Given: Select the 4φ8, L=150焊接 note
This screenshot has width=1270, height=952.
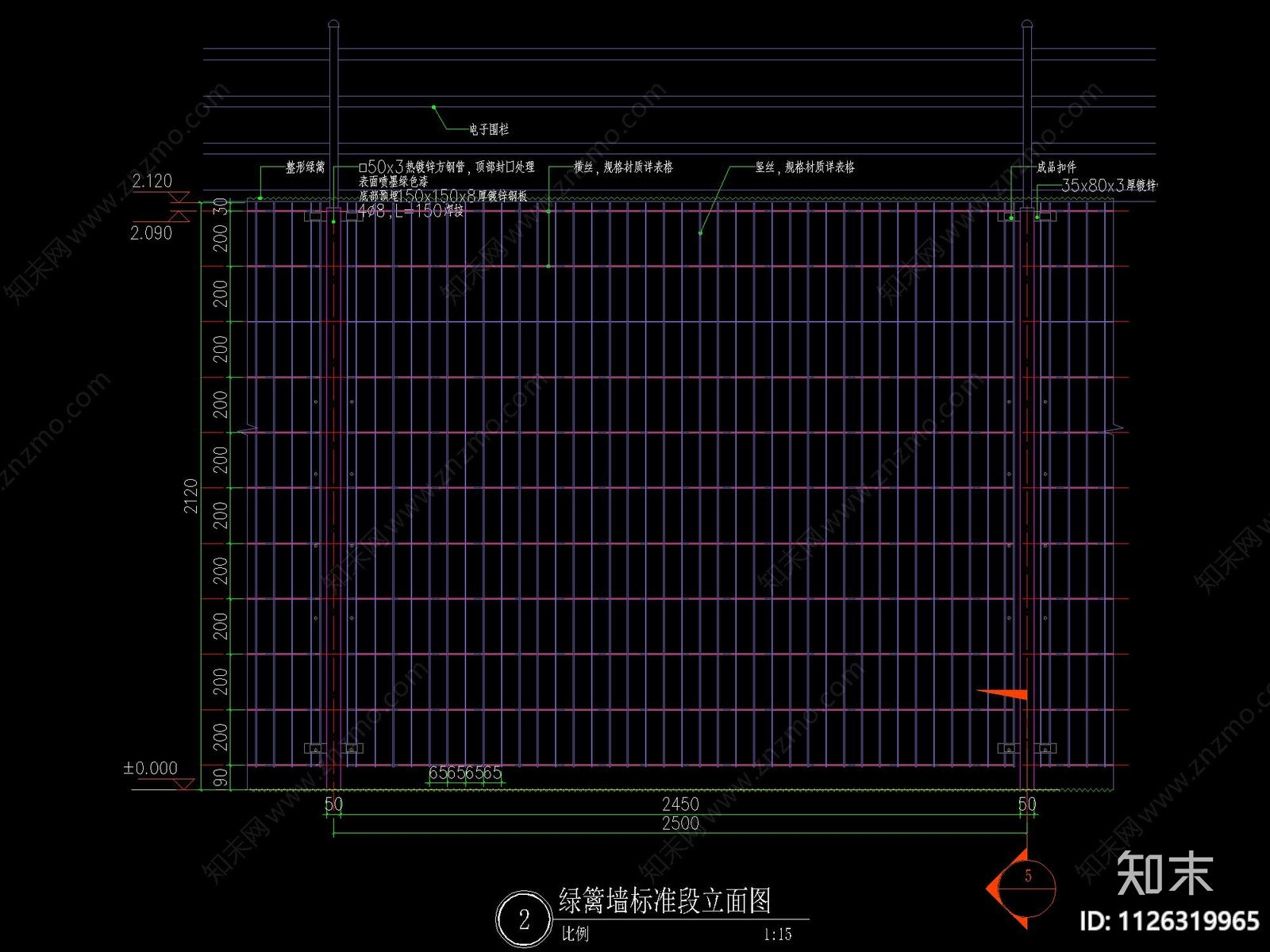Looking at the screenshot, I should [410, 210].
